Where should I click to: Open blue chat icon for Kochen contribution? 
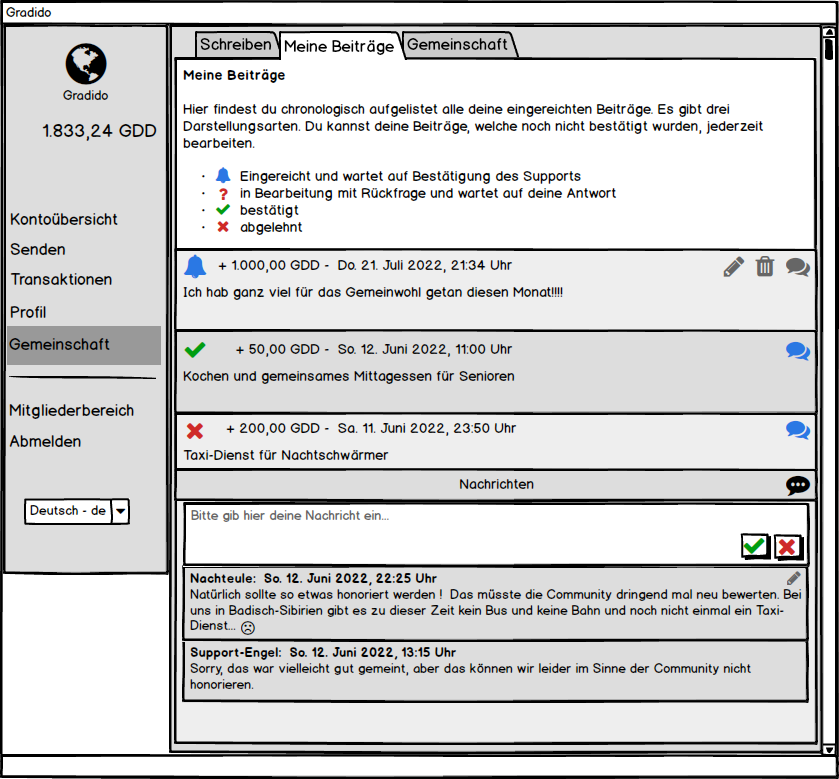(x=797, y=350)
